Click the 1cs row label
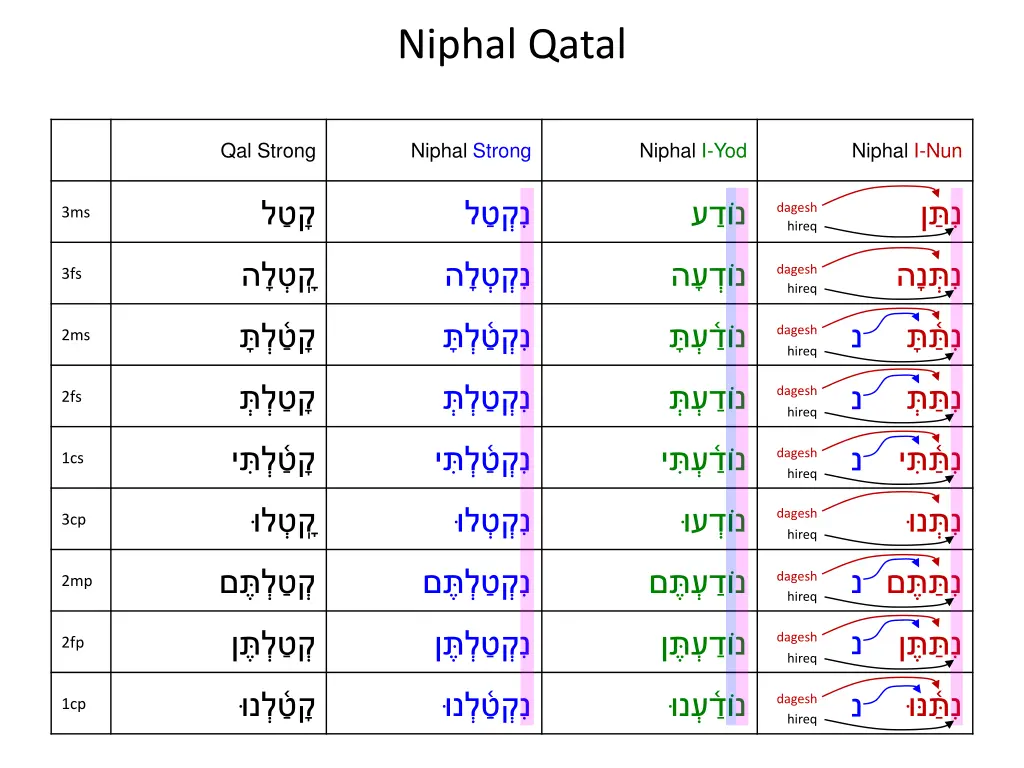Screen dimensions: 1024x768 pyautogui.click(x=73, y=458)
